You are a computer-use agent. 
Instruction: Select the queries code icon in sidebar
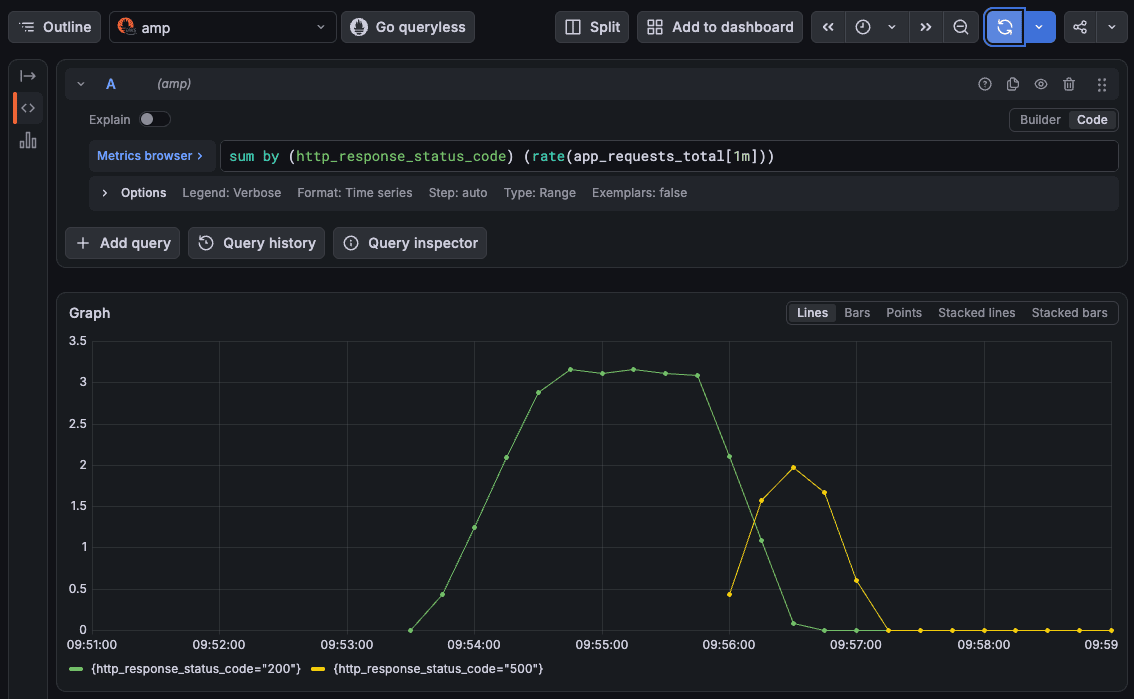coord(27,108)
